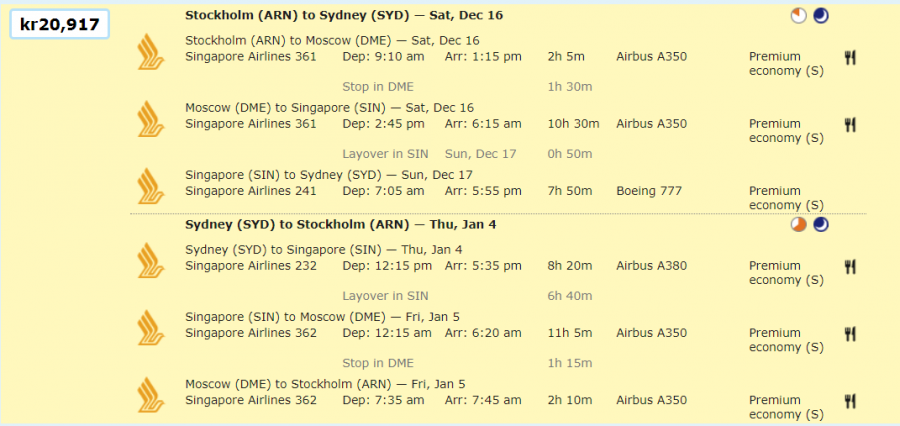
Task: Click the daytime indicator icon for the Dec 16 outbound
Action: pyautogui.click(x=798, y=15)
